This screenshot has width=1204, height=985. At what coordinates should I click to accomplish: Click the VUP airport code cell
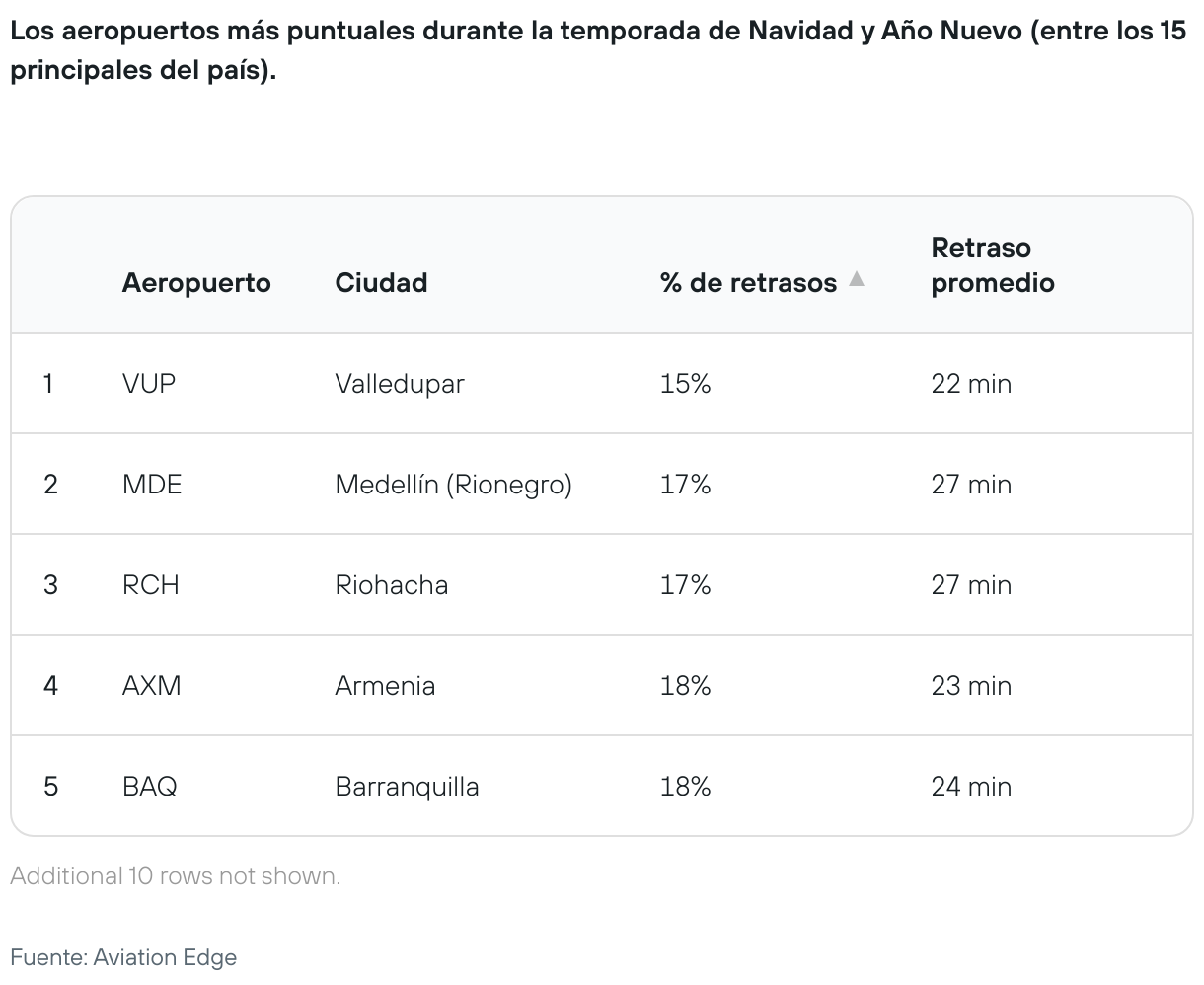point(149,383)
